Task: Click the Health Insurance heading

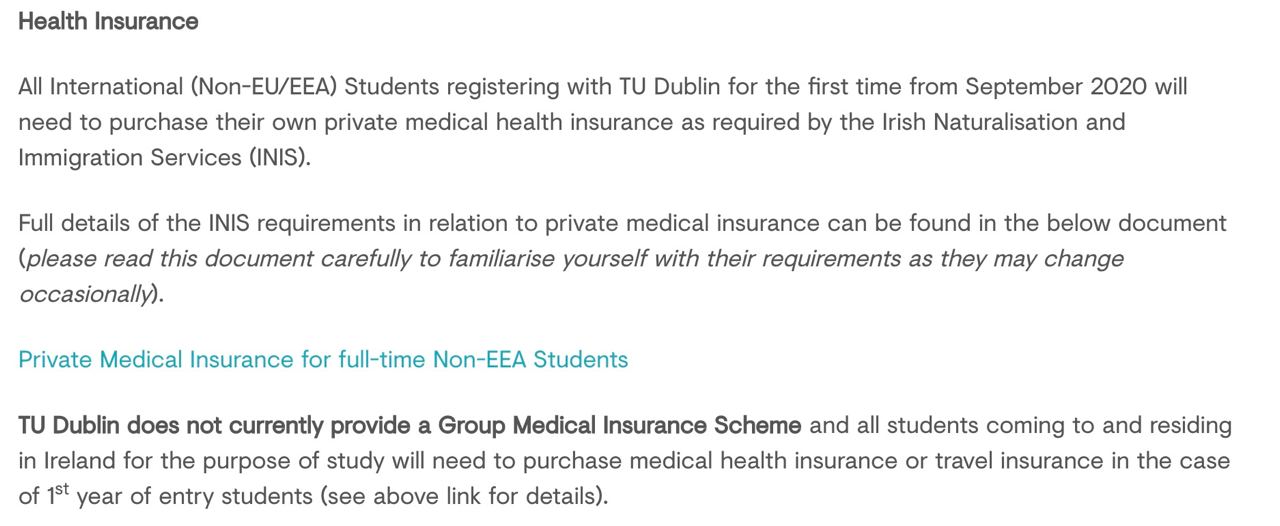Action: click(x=108, y=21)
